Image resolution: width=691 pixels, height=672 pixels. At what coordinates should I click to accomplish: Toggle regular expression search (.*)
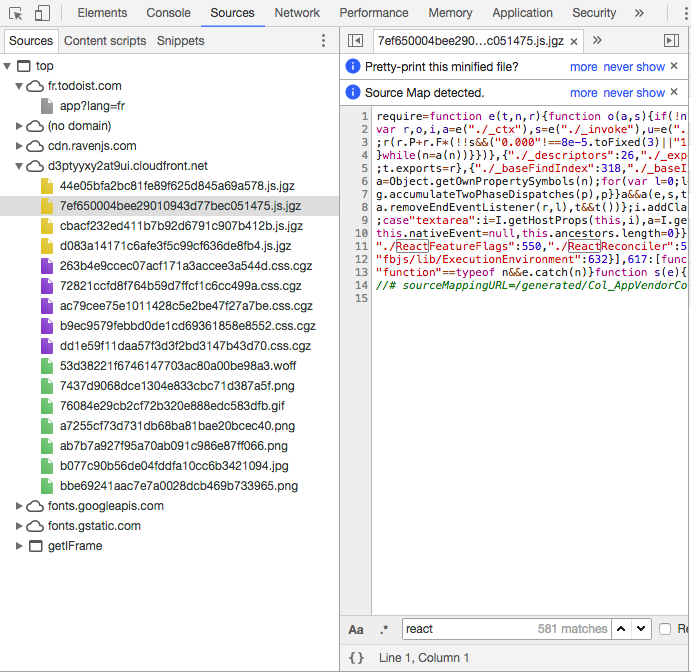coord(384,629)
